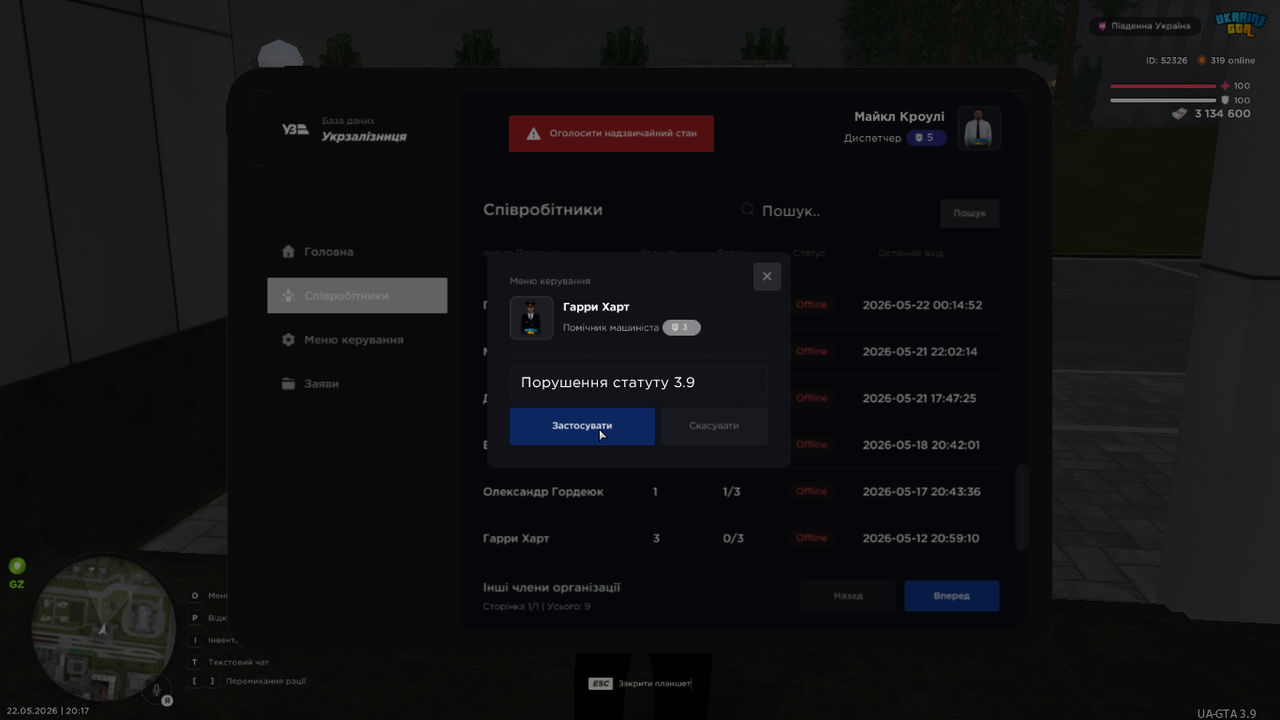The width and height of the screenshot is (1280, 720).
Task: Click timestamp 2026-05-12 20:59:10
Action: [920, 539]
